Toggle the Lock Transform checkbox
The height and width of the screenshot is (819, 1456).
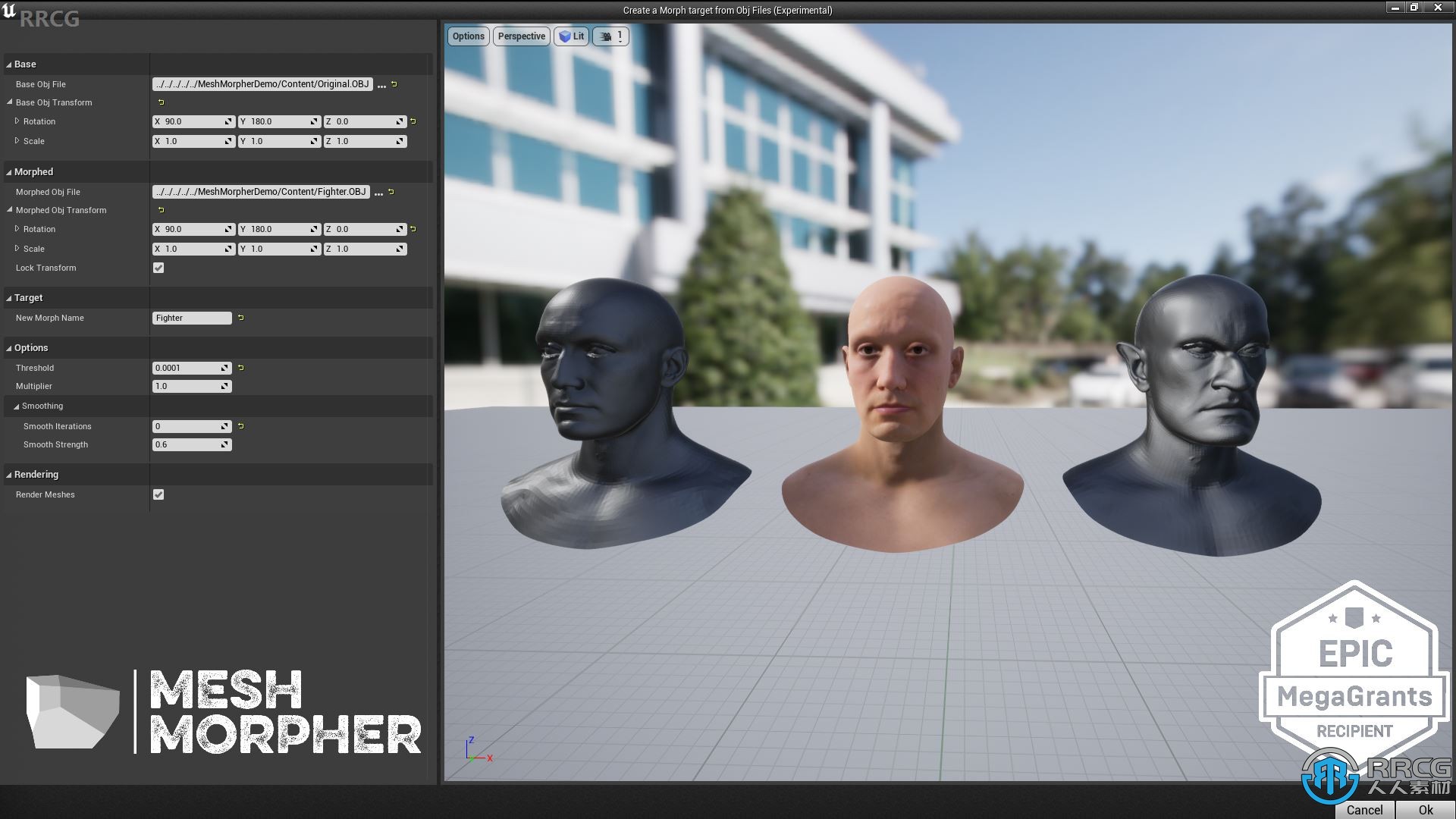158,267
